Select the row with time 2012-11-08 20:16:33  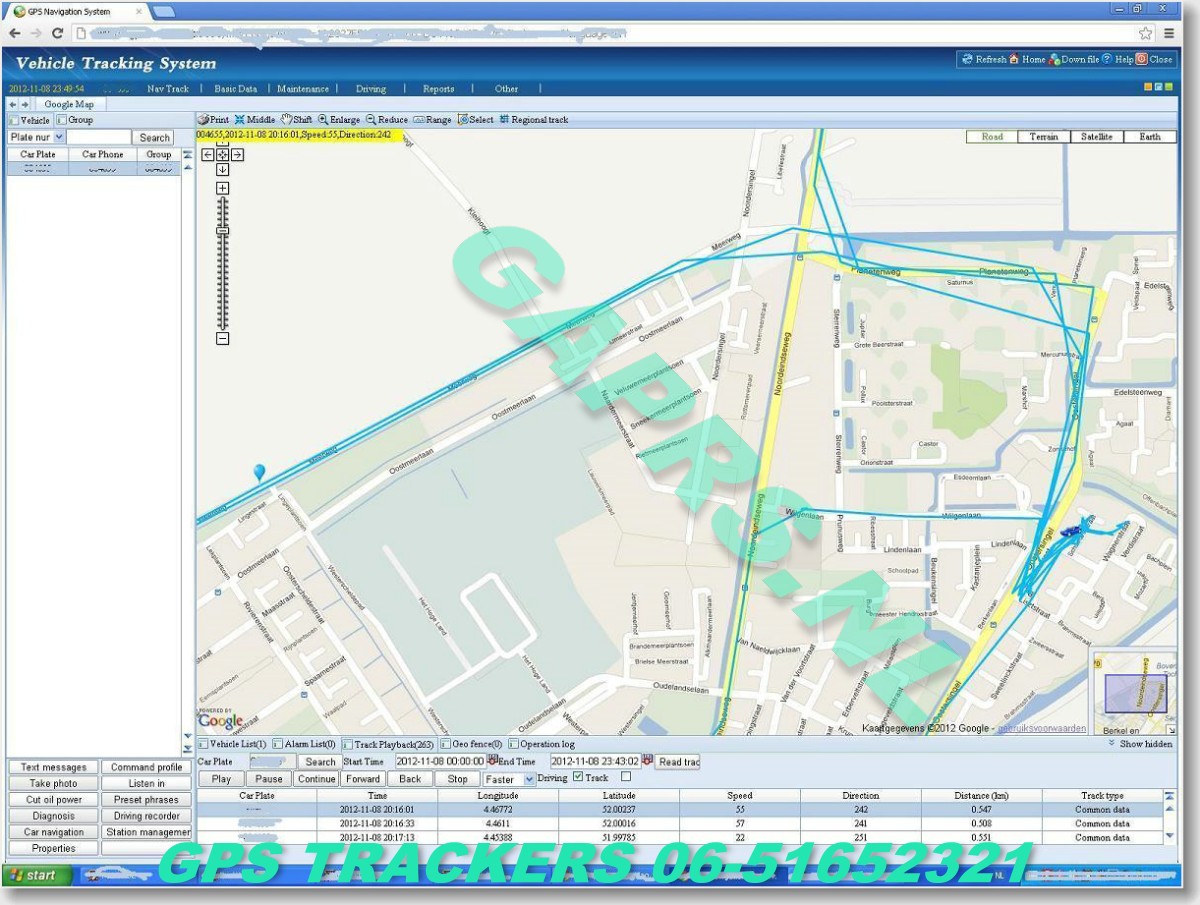coord(679,824)
